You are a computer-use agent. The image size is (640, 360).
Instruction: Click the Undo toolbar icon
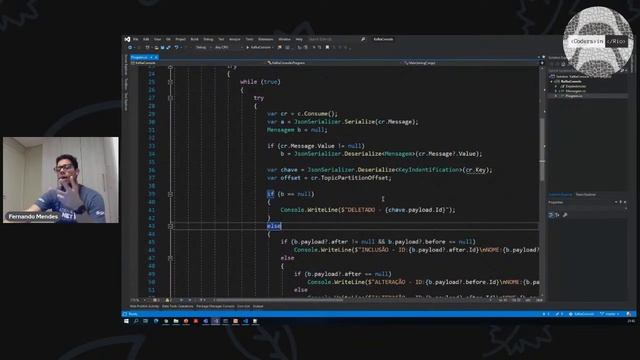click(176, 47)
